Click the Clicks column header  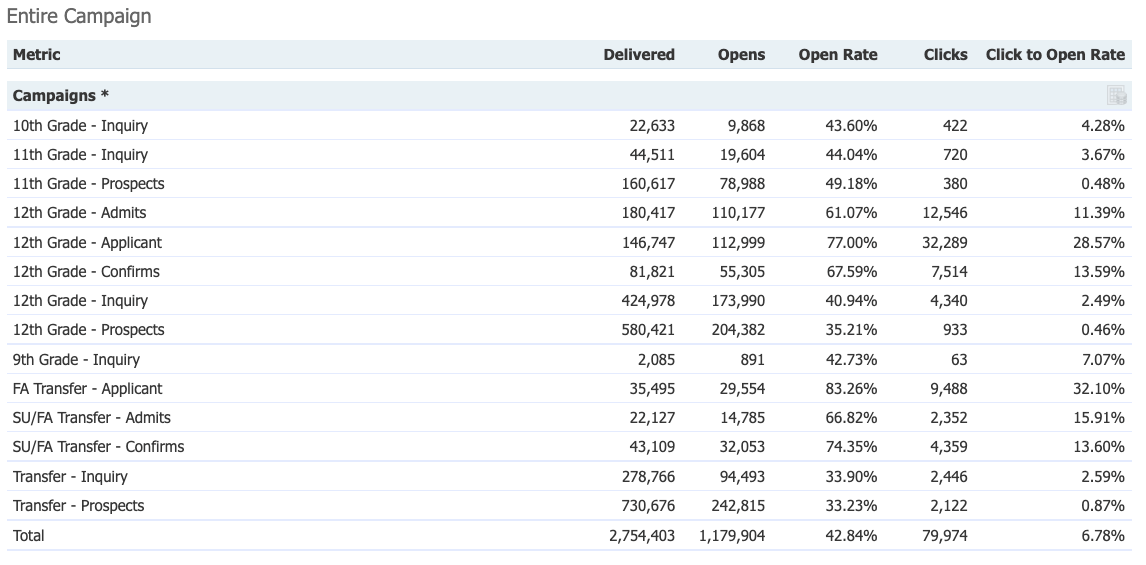click(x=945, y=55)
